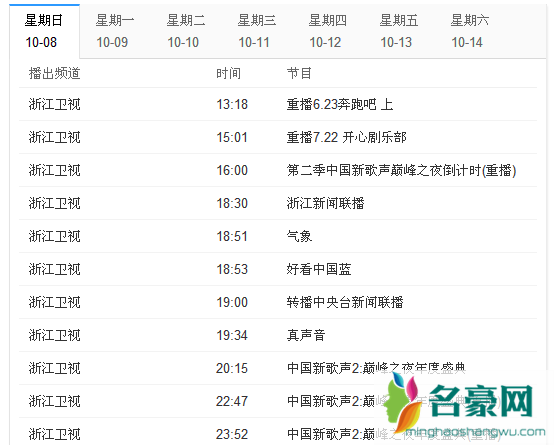Select the 星期日 10-08 tab
This screenshot has width=554, height=445.
click(44, 31)
